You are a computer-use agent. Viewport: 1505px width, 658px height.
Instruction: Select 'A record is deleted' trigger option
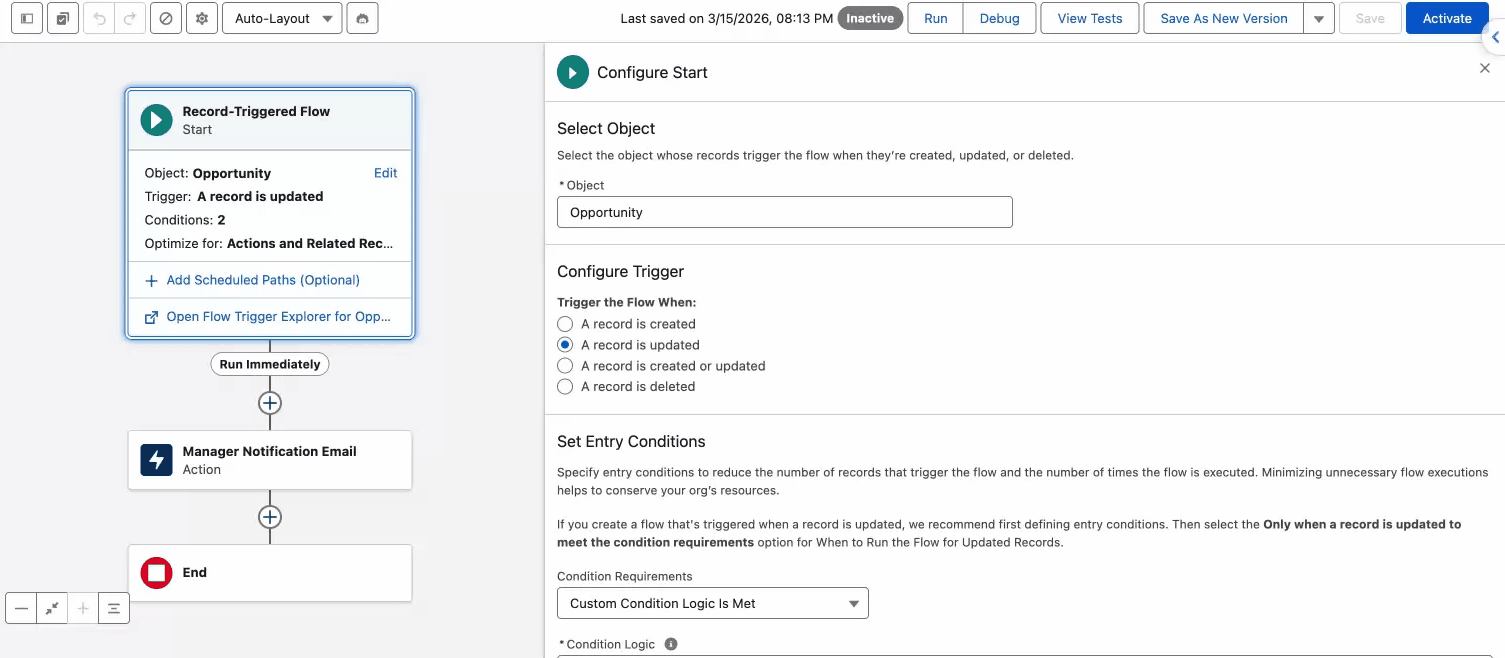[x=565, y=387]
